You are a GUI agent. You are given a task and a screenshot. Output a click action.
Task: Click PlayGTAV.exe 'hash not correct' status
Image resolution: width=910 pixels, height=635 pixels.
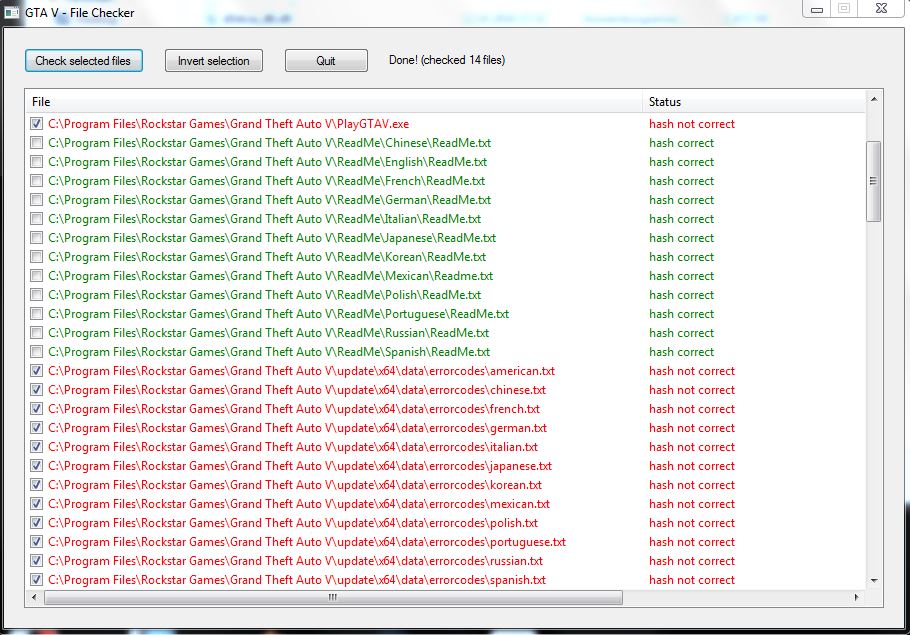(692, 124)
